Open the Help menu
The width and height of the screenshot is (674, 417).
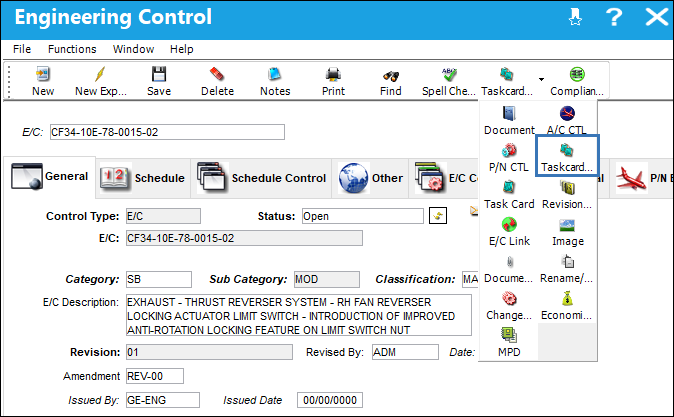(x=181, y=49)
